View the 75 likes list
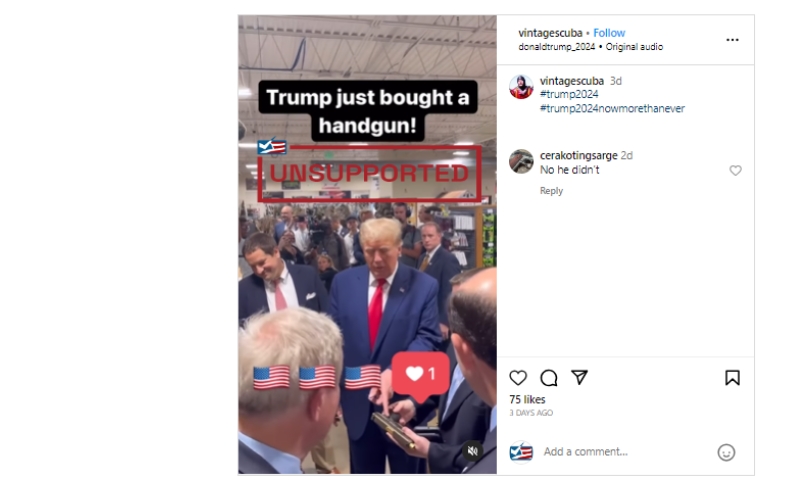Viewport: 800px width, 480px height. point(527,399)
